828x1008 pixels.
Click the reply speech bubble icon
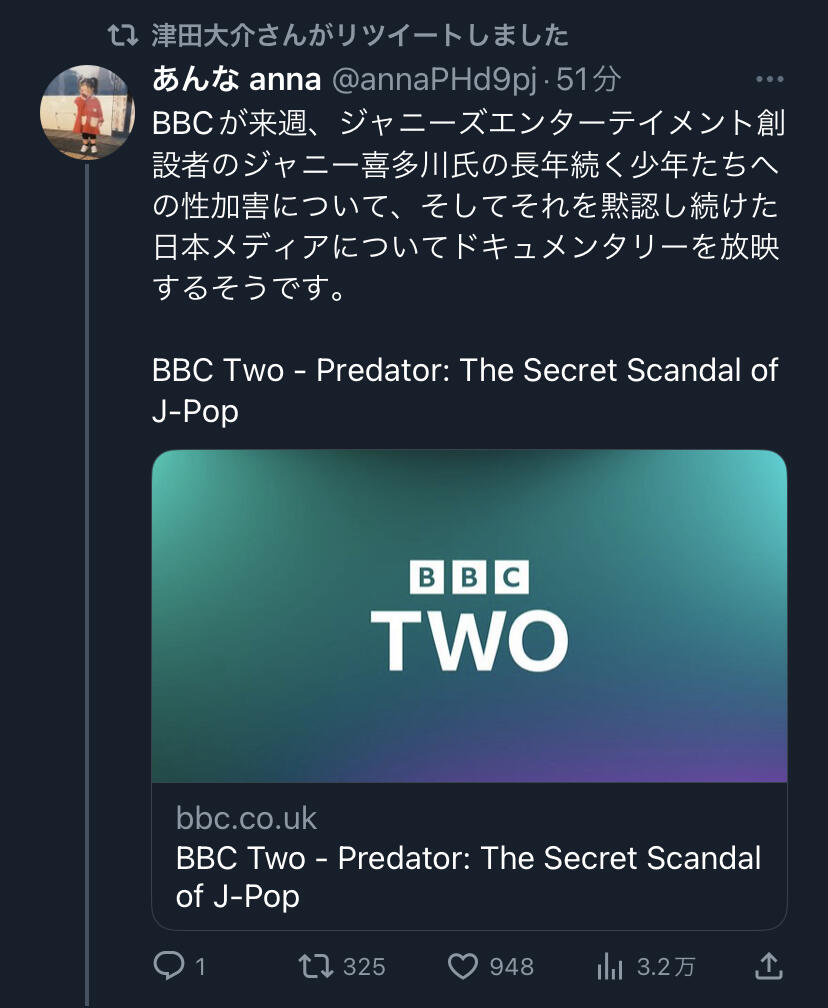coord(169,966)
